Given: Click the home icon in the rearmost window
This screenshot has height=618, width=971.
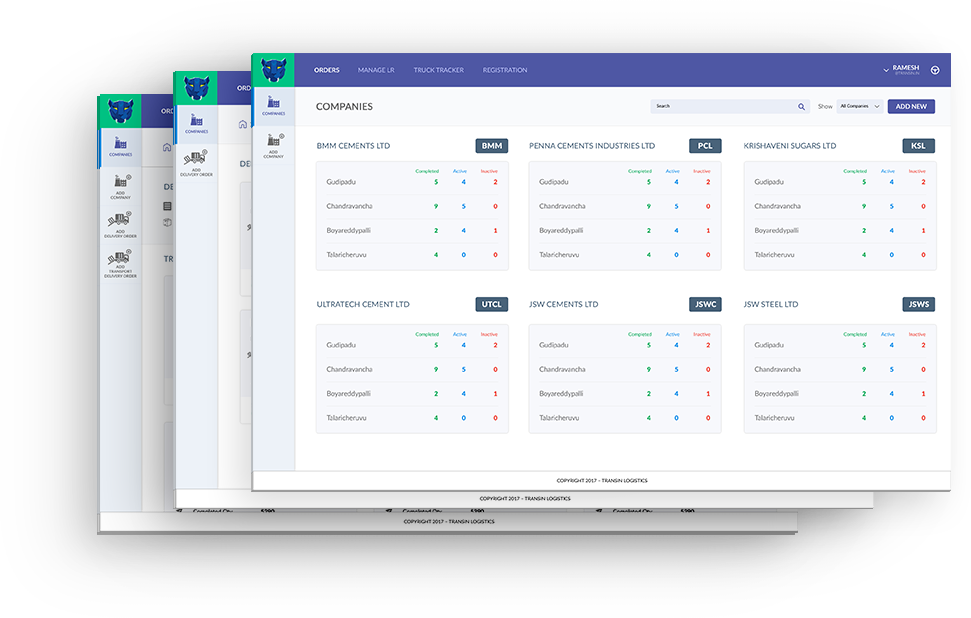Looking at the screenshot, I should (167, 147).
